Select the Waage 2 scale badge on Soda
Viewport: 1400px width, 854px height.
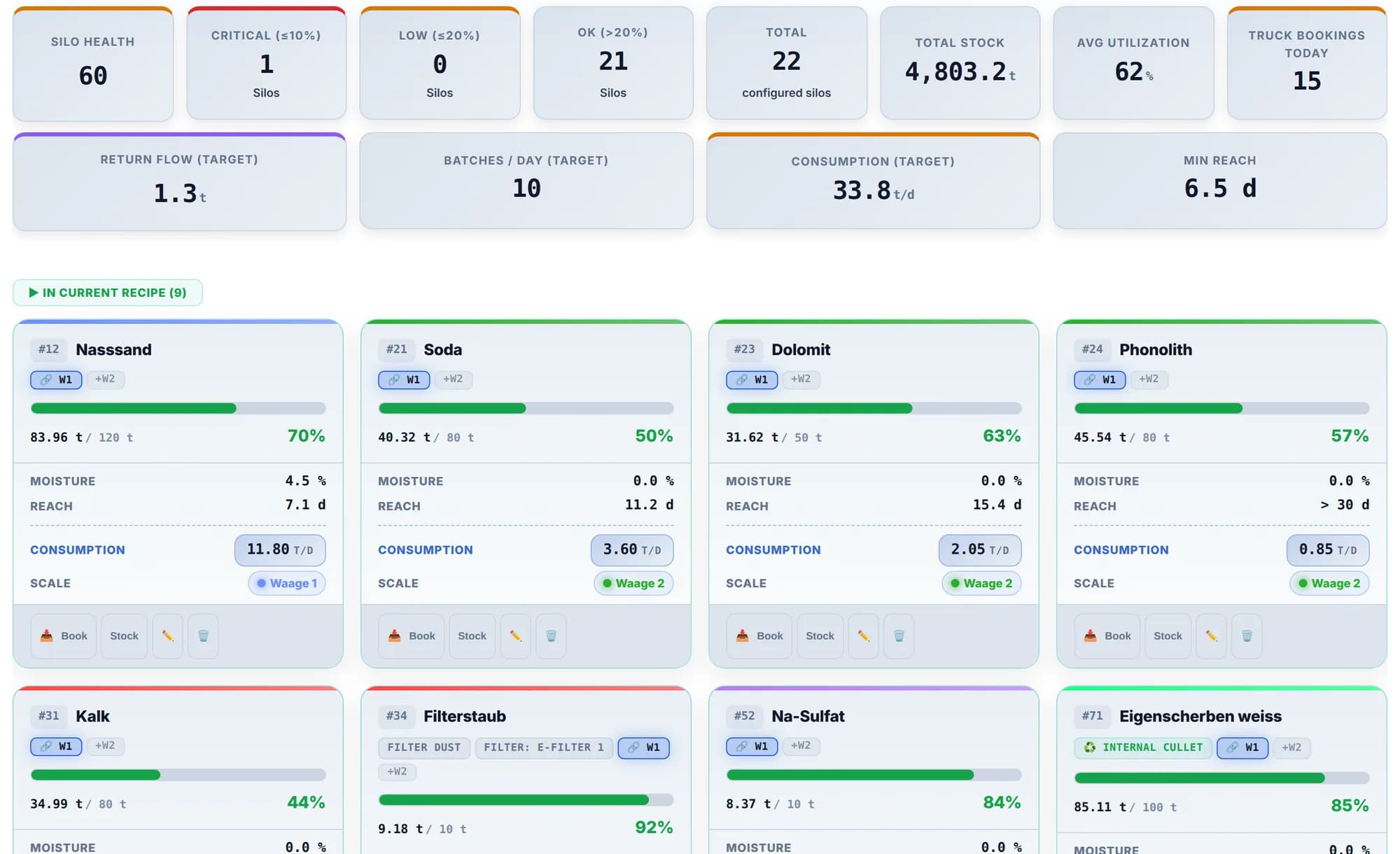click(x=633, y=583)
